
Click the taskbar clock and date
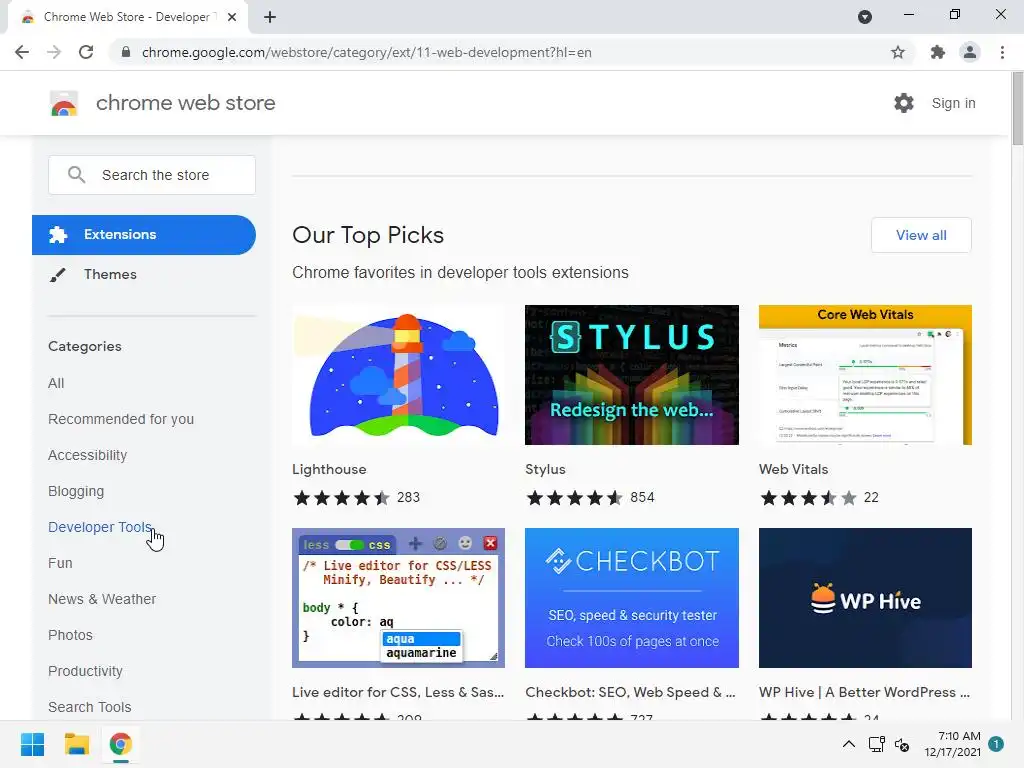click(x=953, y=744)
